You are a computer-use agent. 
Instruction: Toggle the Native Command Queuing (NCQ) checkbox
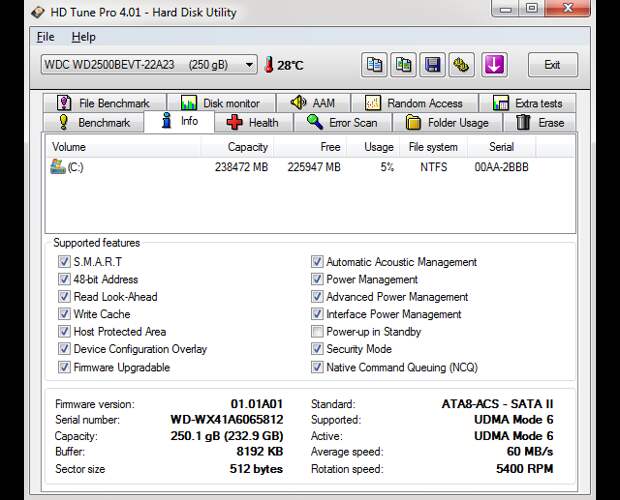[317, 367]
